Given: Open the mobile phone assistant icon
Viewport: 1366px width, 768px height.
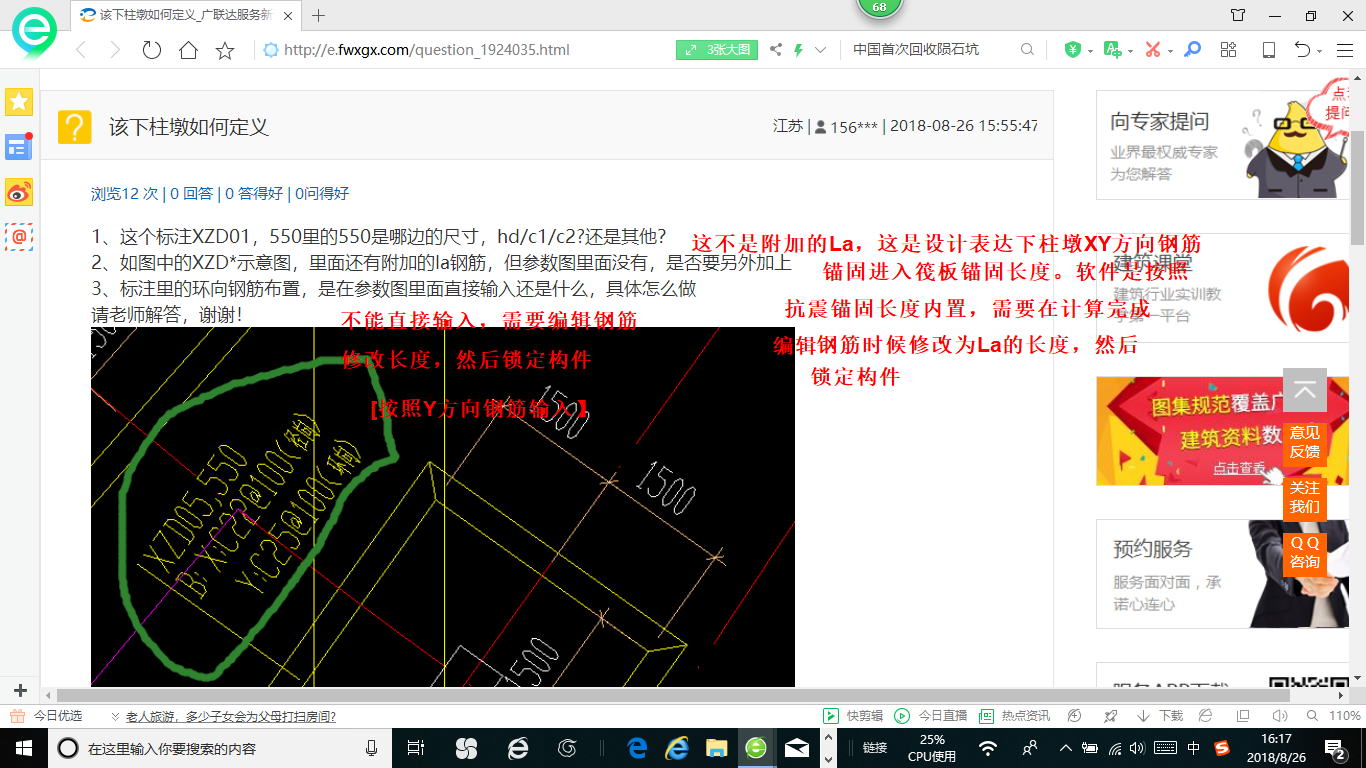Looking at the screenshot, I should (x=1268, y=50).
